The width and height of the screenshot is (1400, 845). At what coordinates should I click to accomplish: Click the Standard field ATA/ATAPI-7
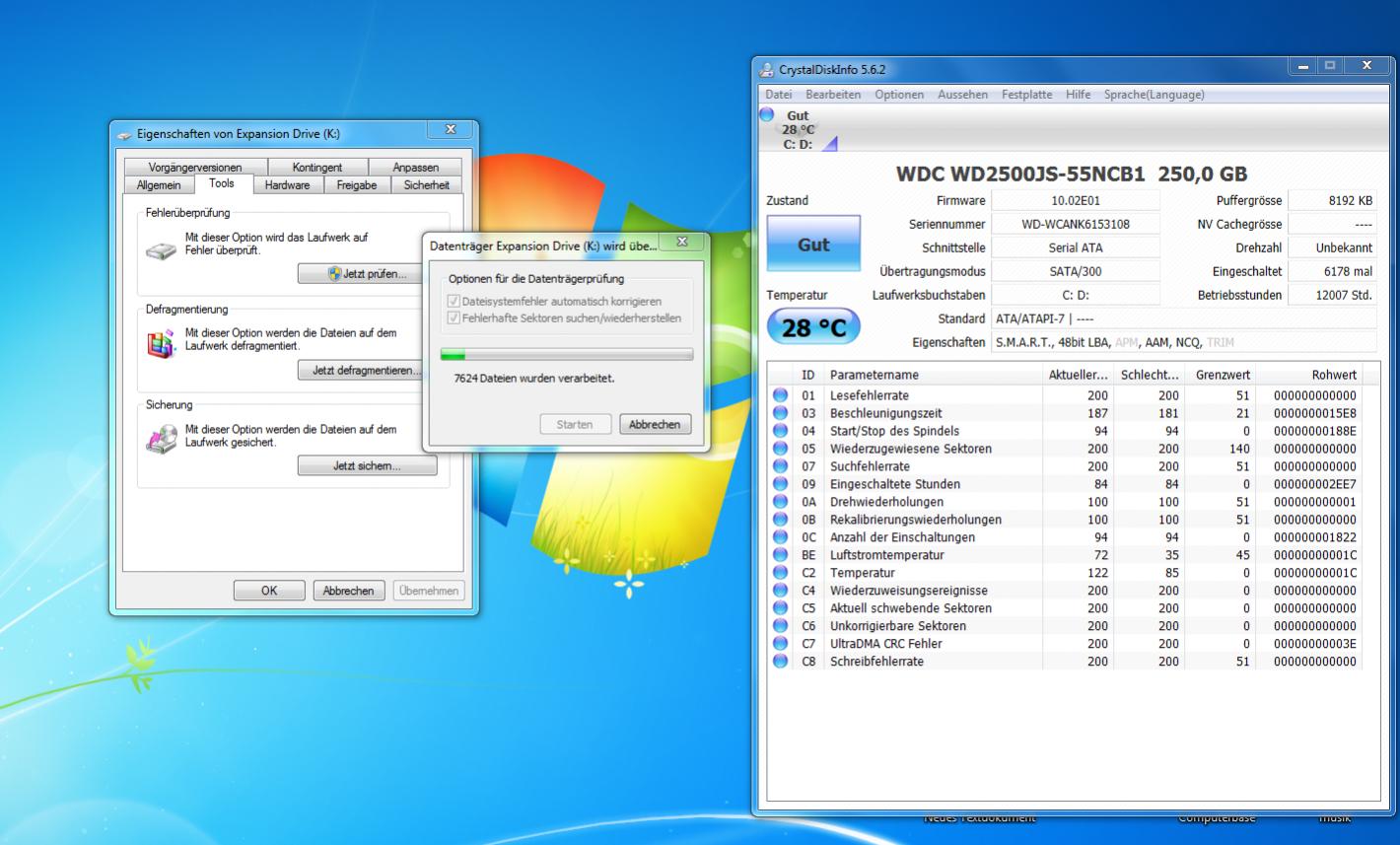1183,318
